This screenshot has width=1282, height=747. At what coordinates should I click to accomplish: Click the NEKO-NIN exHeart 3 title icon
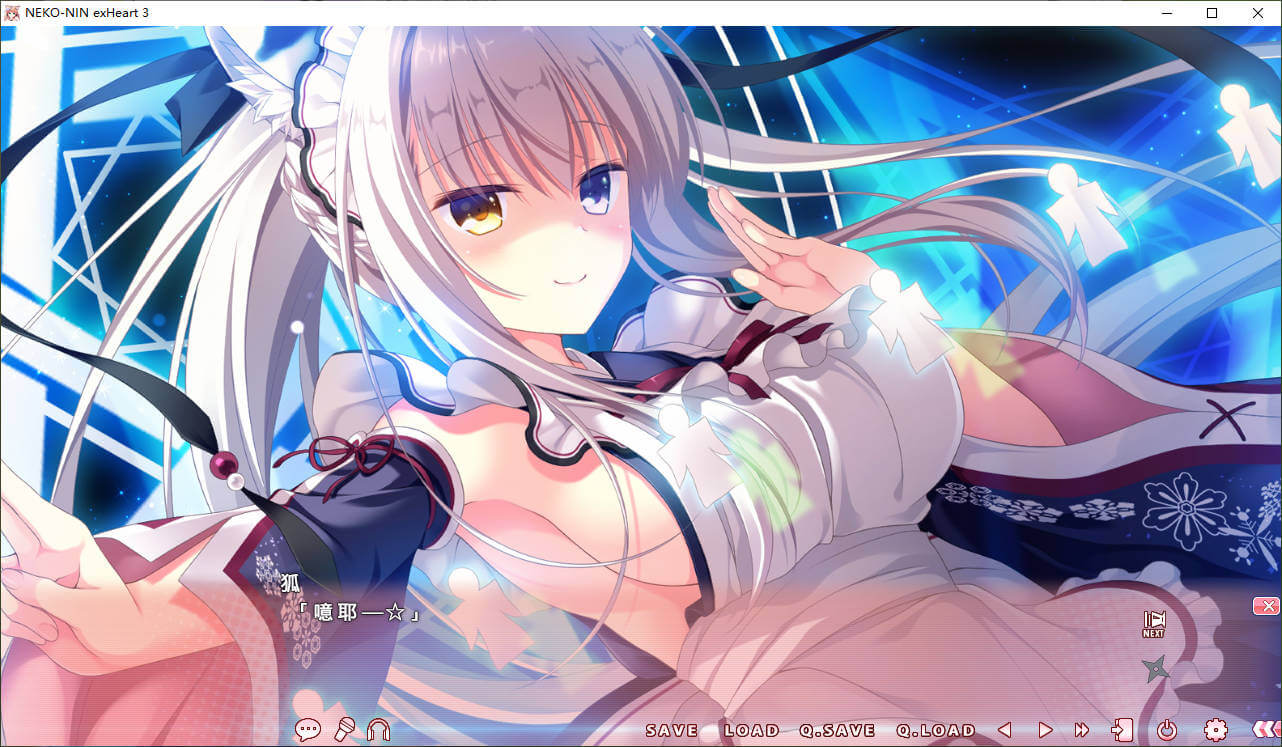click(x=14, y=13)
